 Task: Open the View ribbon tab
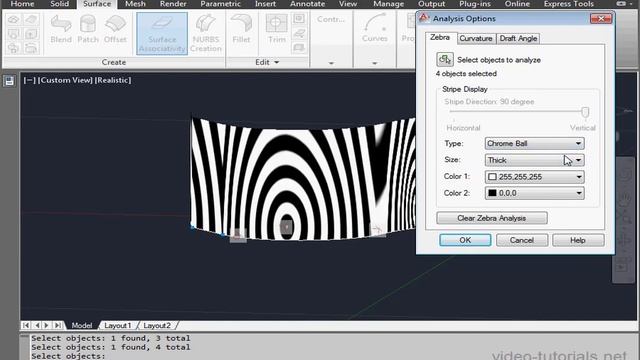point(348,4)
